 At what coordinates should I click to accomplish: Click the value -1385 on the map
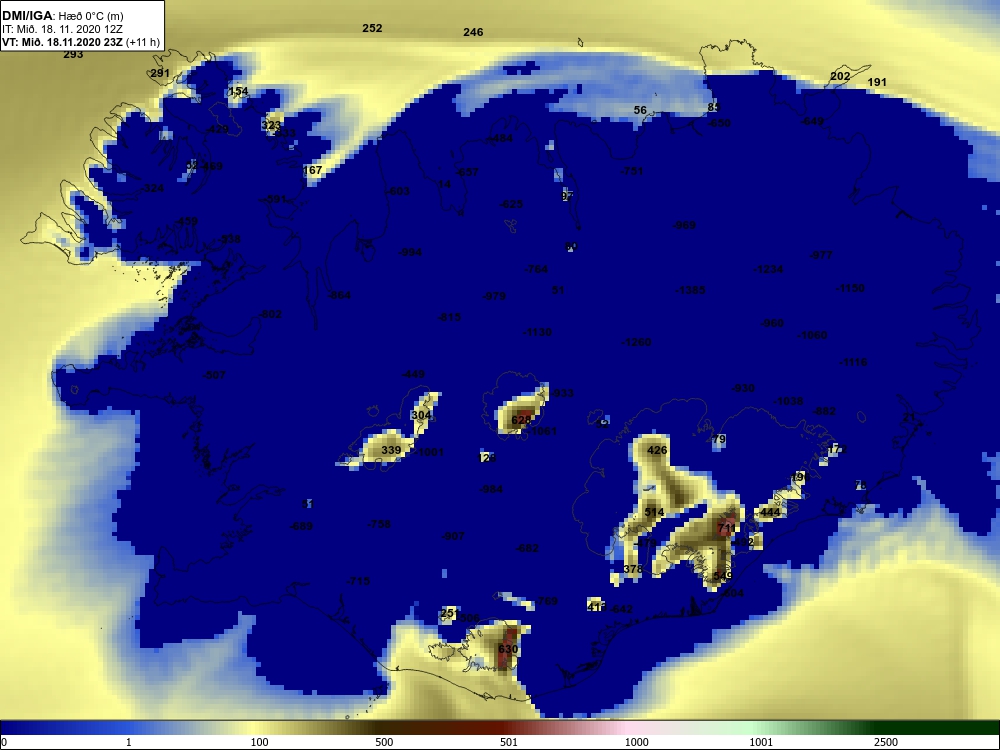point(690,290)
